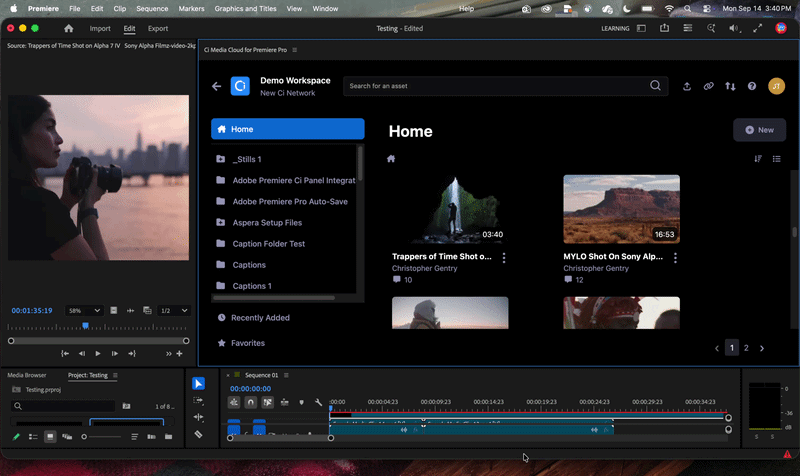Click the Quick Export share icon
The height and width of the screenshot is (476, 800).
point(664,28)
